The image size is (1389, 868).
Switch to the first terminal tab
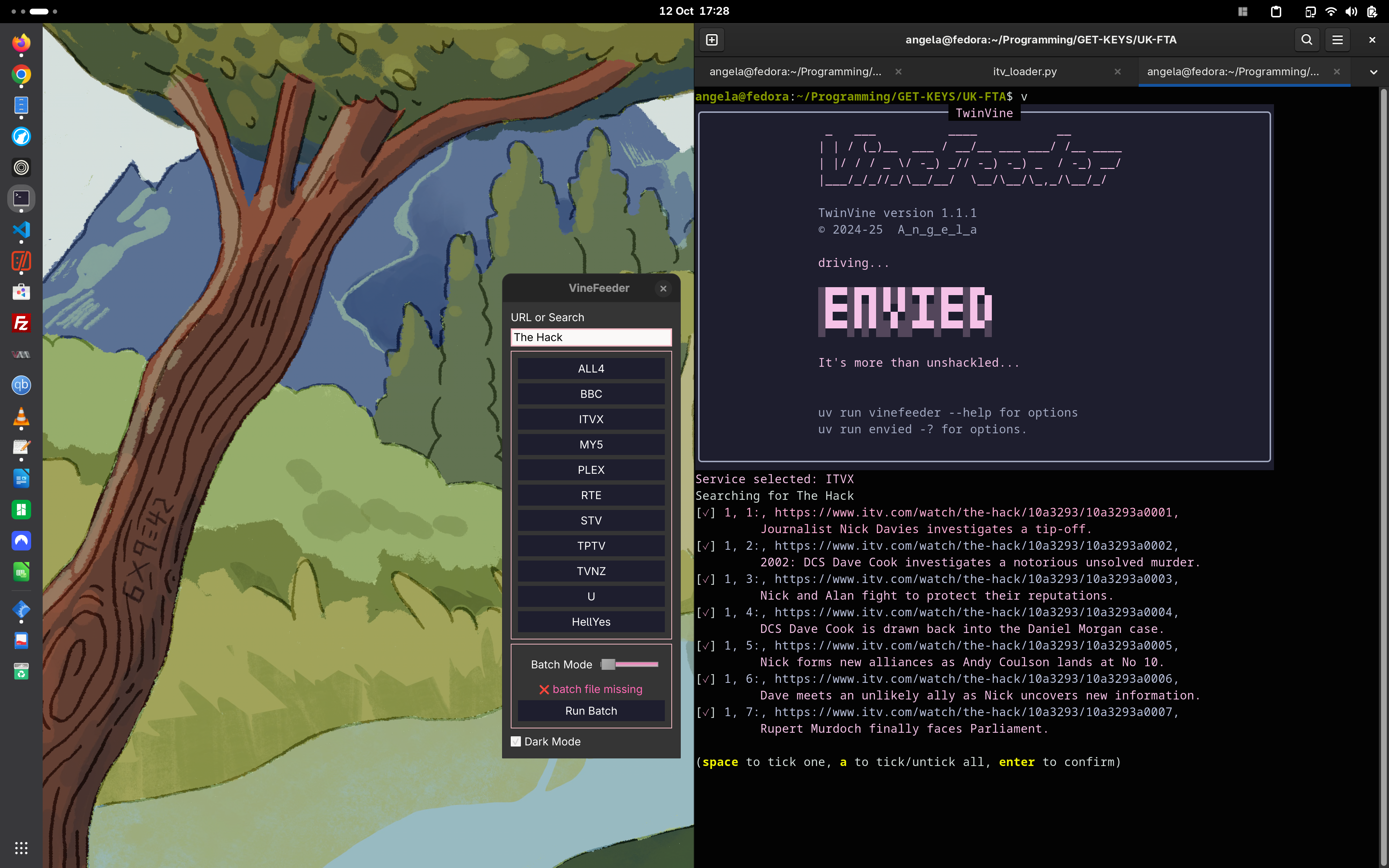[795, 72]
